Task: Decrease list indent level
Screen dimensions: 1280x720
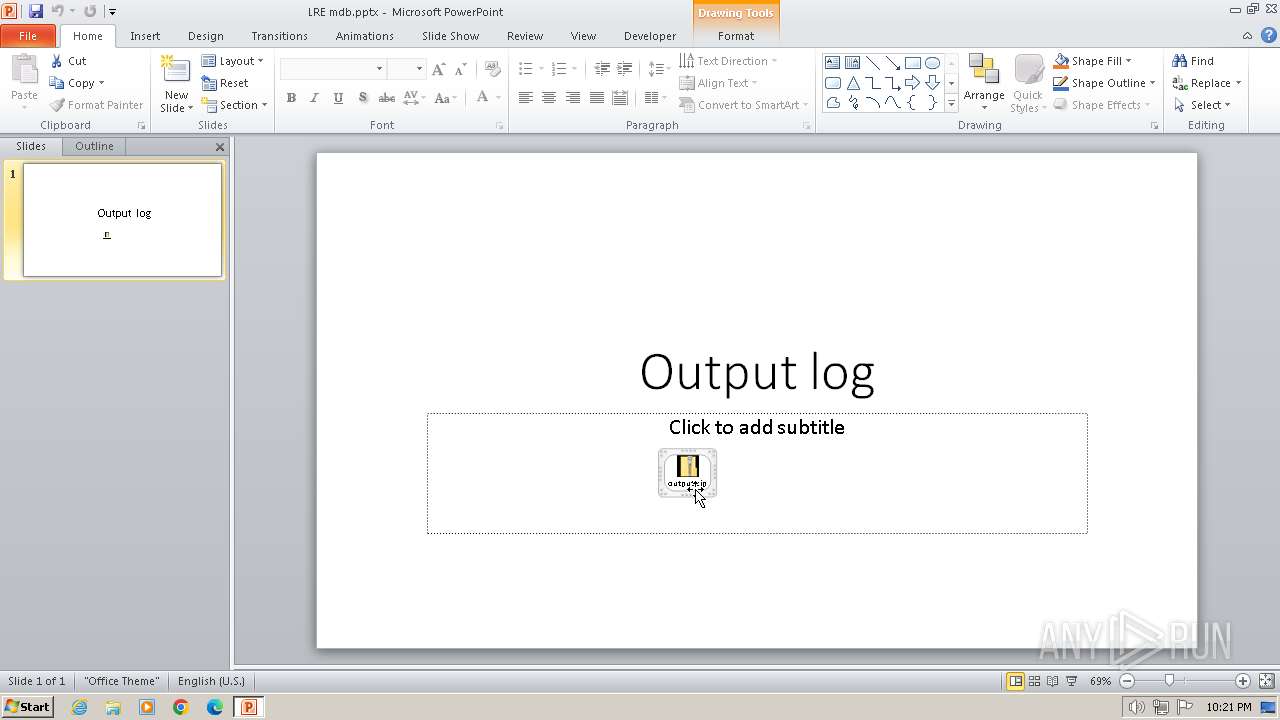Action: coord(601,69)
